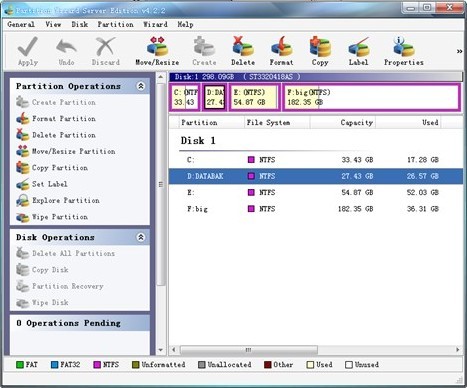467x388 pixels.
Task: Click the sidebar scroll down arrow
Action: (x=161, y=350)
